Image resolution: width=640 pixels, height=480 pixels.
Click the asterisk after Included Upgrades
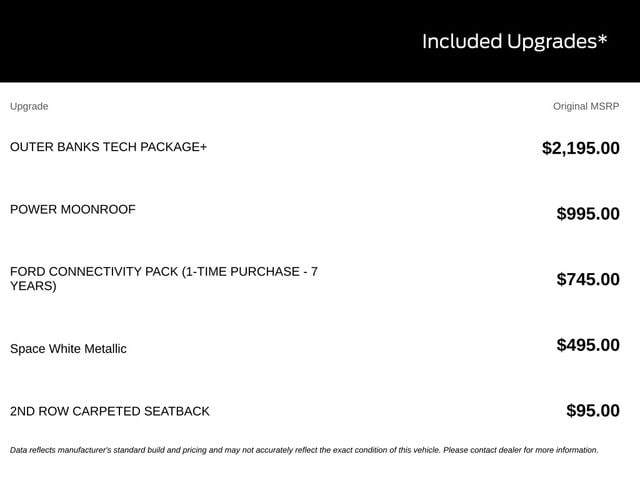pos(602,39)
